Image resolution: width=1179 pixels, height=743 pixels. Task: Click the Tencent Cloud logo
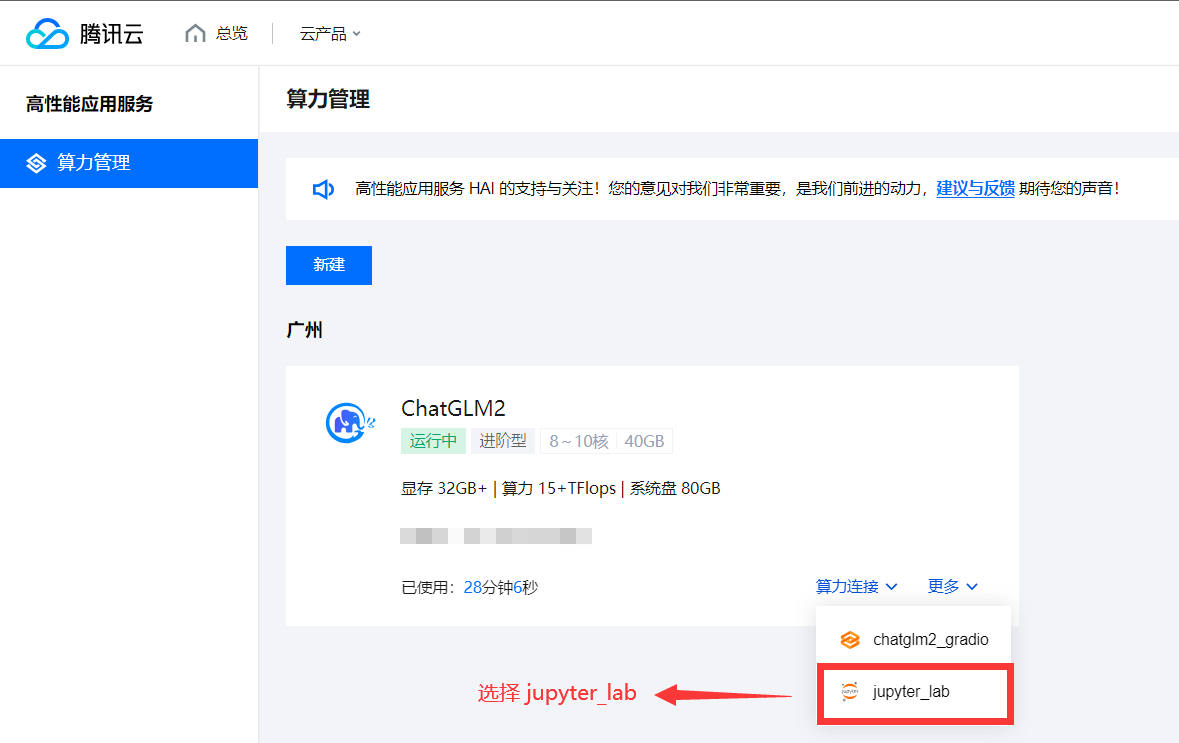click(x=84, y=34)
